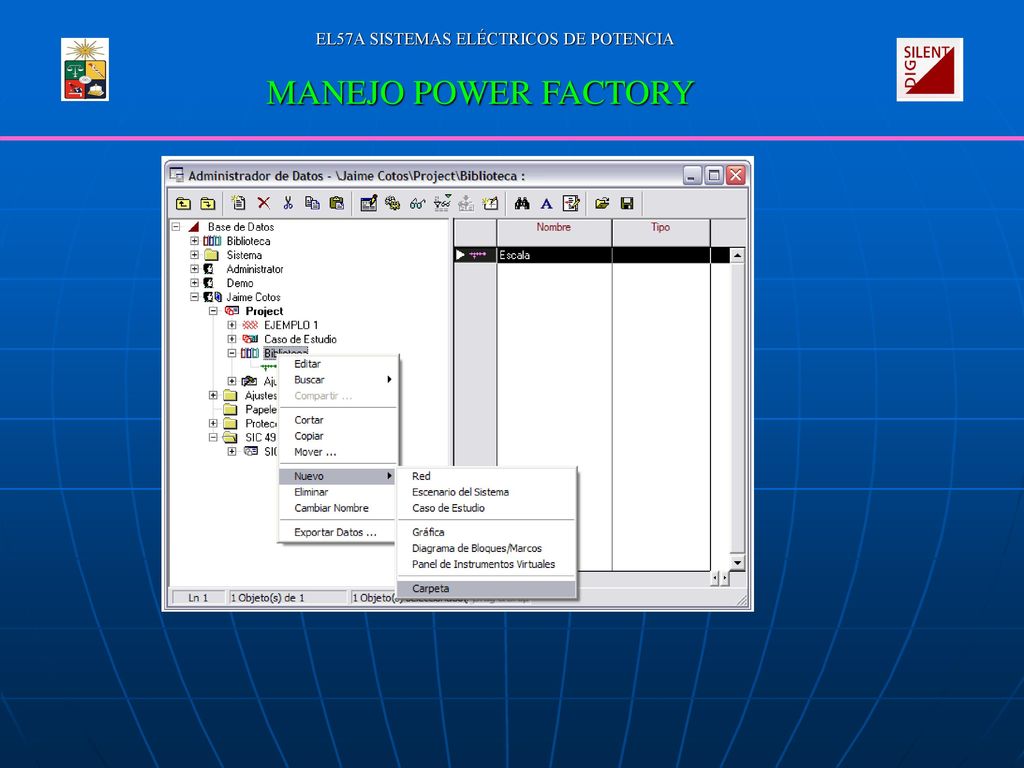
Task: Click the filter funnel toolbar icon
Action: click(x=442, y=203)
